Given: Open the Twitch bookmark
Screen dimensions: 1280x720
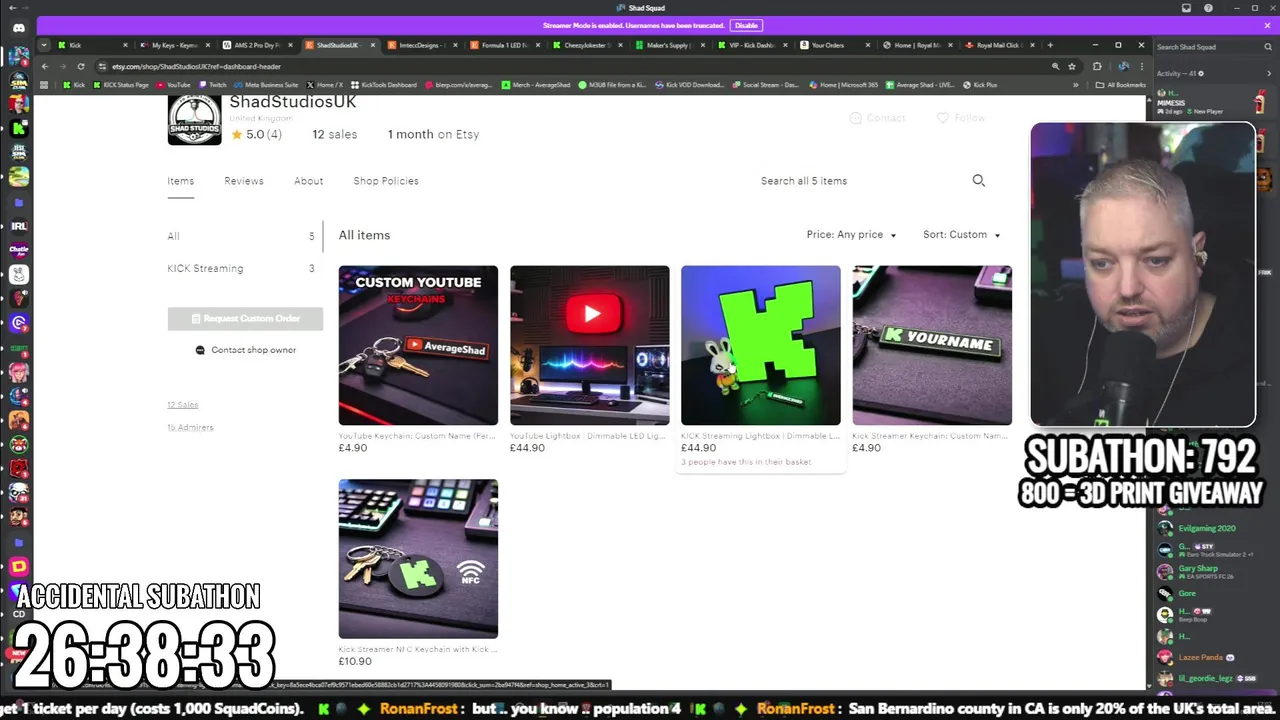Looking at the screenshot, I should click(x=213, y=85).
